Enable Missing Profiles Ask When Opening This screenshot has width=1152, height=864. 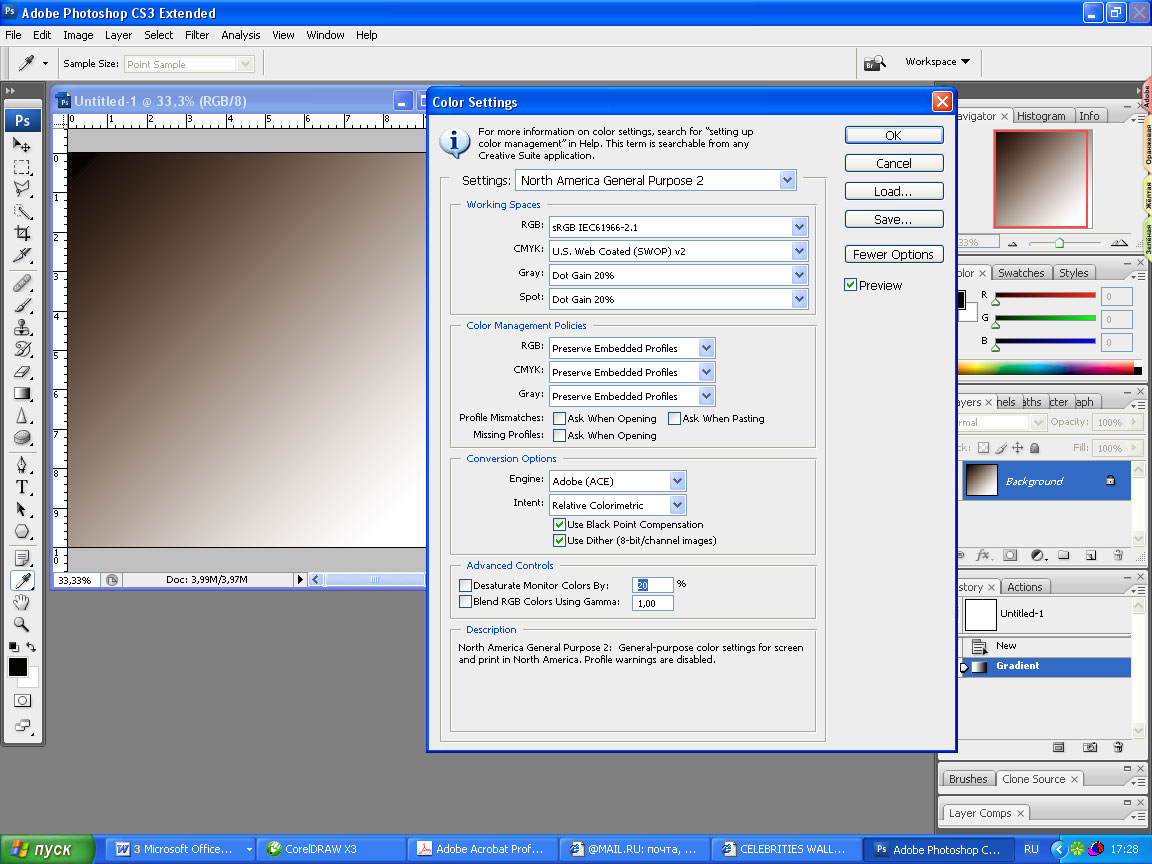[559, 436]
